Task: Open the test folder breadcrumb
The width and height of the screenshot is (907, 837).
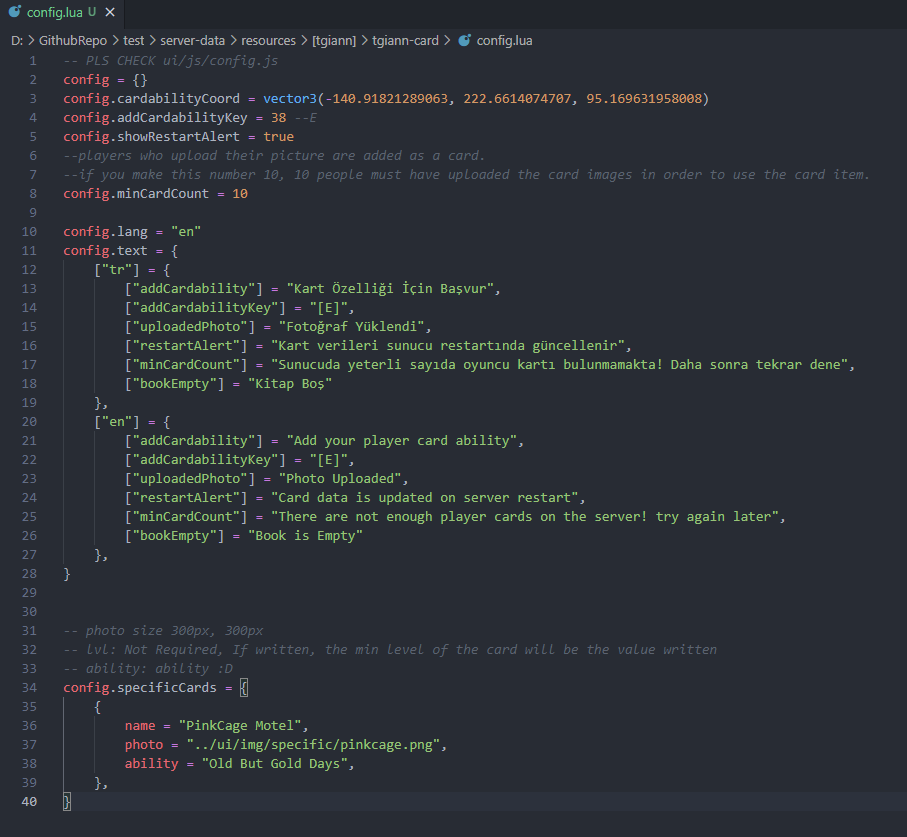Action: (133, 41)
